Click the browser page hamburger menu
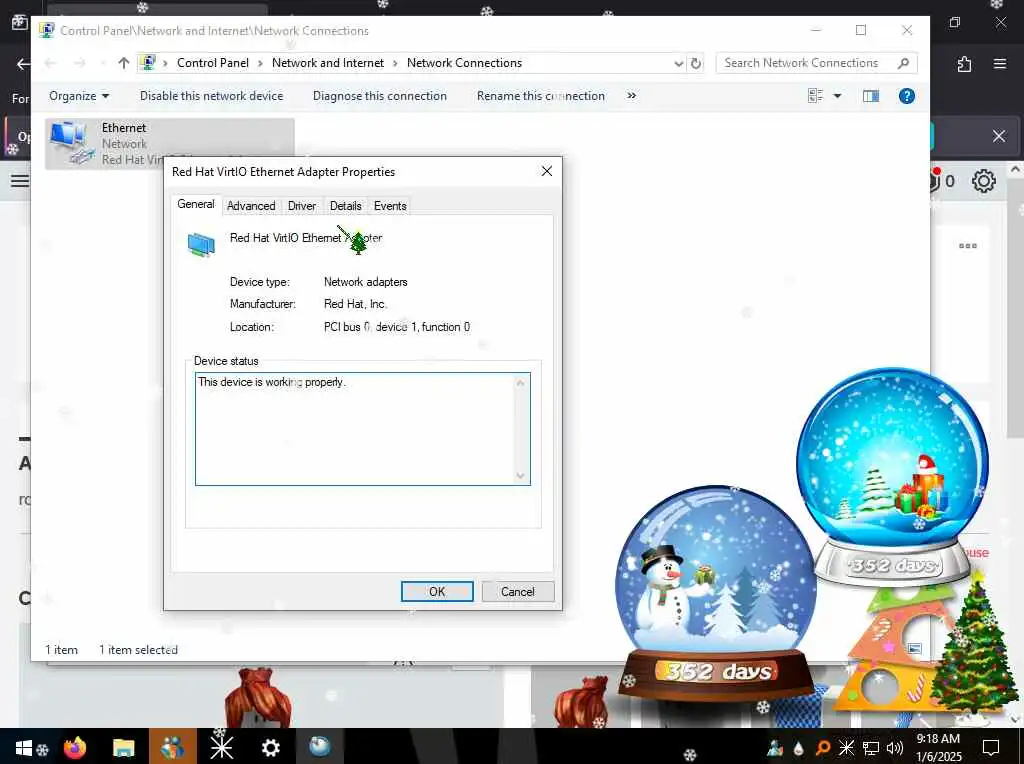1024x764 pixels. (20, 180)
